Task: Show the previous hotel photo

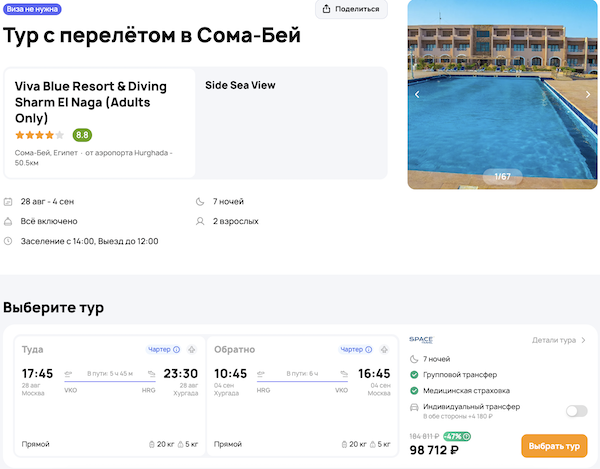Action: pos(418,95)
